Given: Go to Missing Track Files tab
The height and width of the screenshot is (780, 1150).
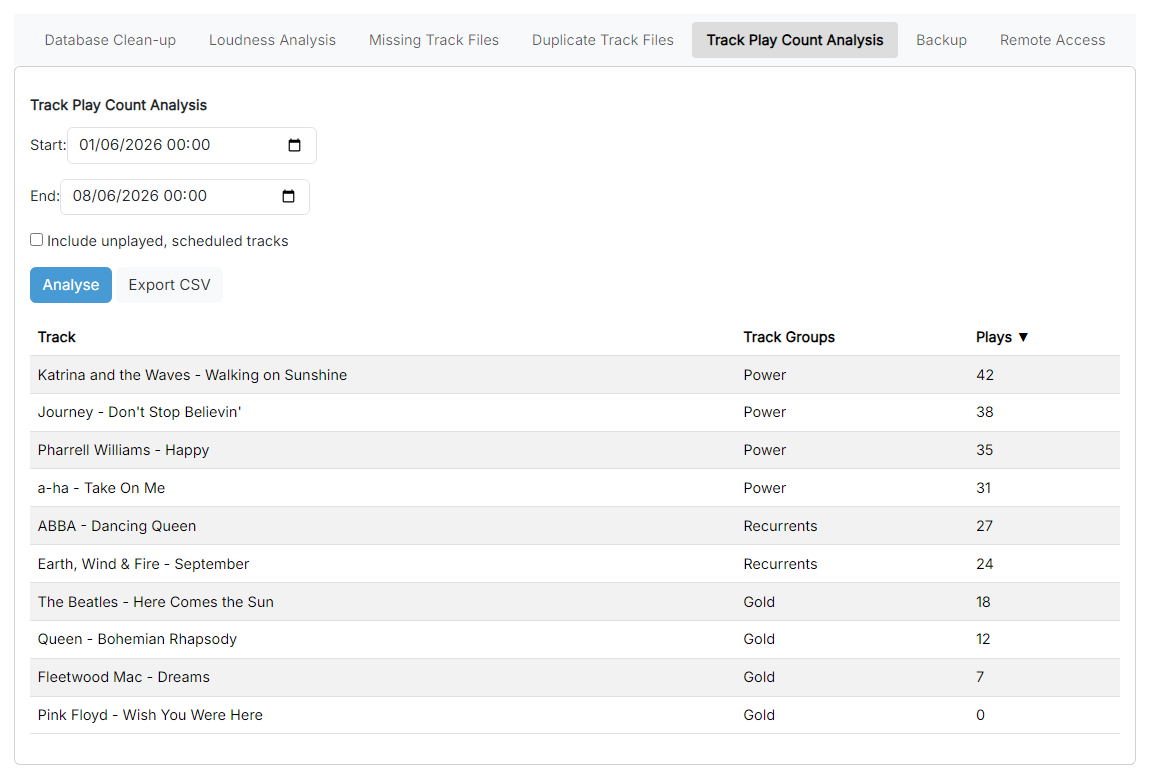Looking at the screenshot, I should tap(433, 40).
